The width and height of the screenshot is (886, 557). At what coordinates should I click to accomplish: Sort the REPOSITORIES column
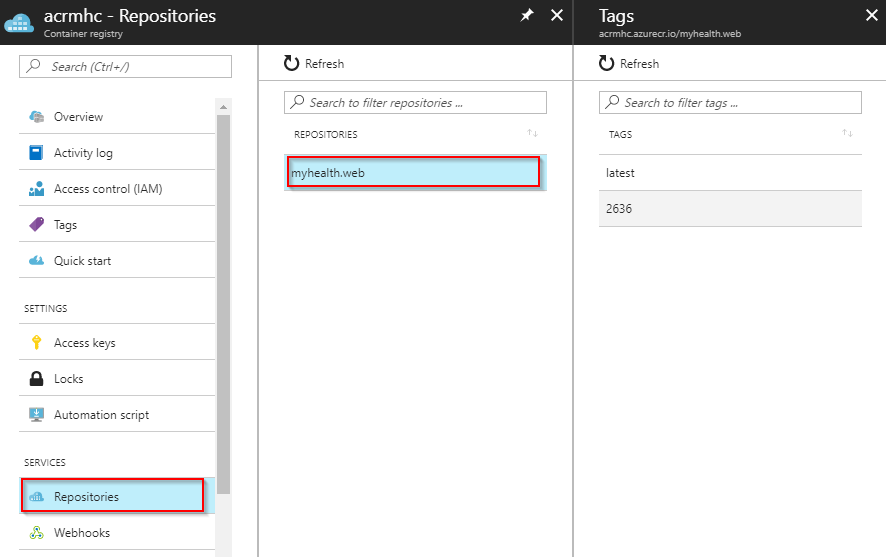[x=532, y=133]
